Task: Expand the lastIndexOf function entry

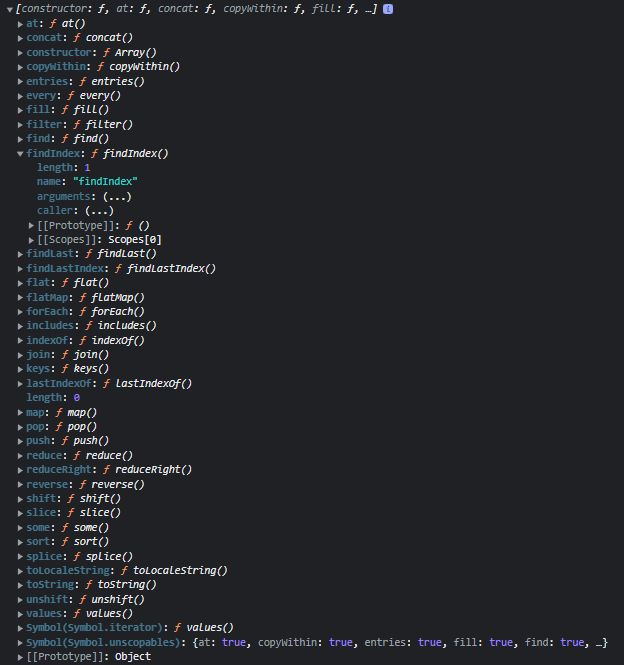Action: [20, 384]
